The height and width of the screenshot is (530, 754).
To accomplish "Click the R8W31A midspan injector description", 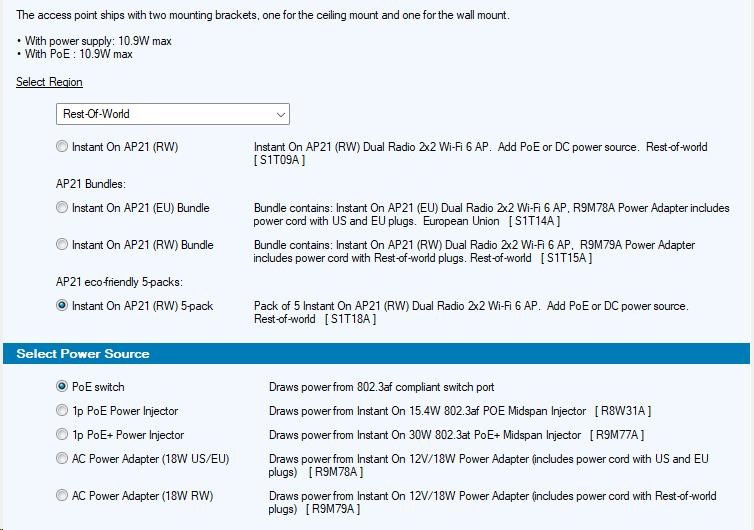I will coord(459,411).
